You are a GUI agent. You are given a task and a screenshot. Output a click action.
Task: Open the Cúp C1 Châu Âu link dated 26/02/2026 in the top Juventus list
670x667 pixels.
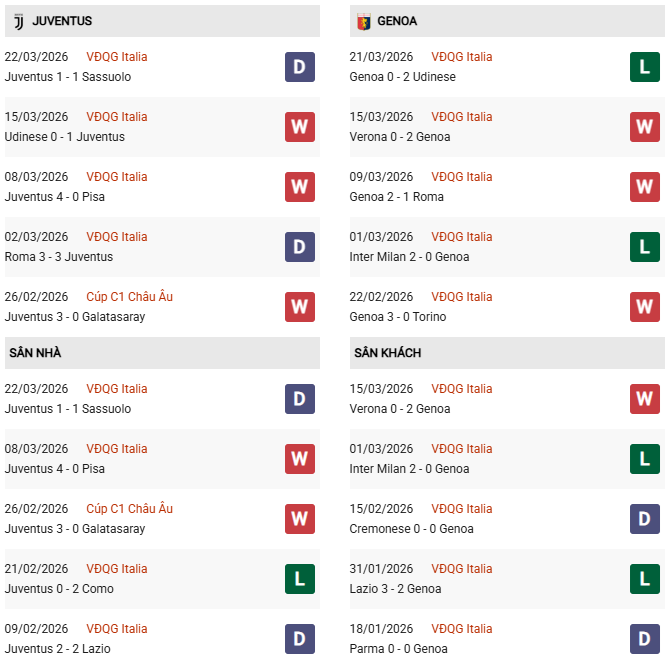pos(129,297)
